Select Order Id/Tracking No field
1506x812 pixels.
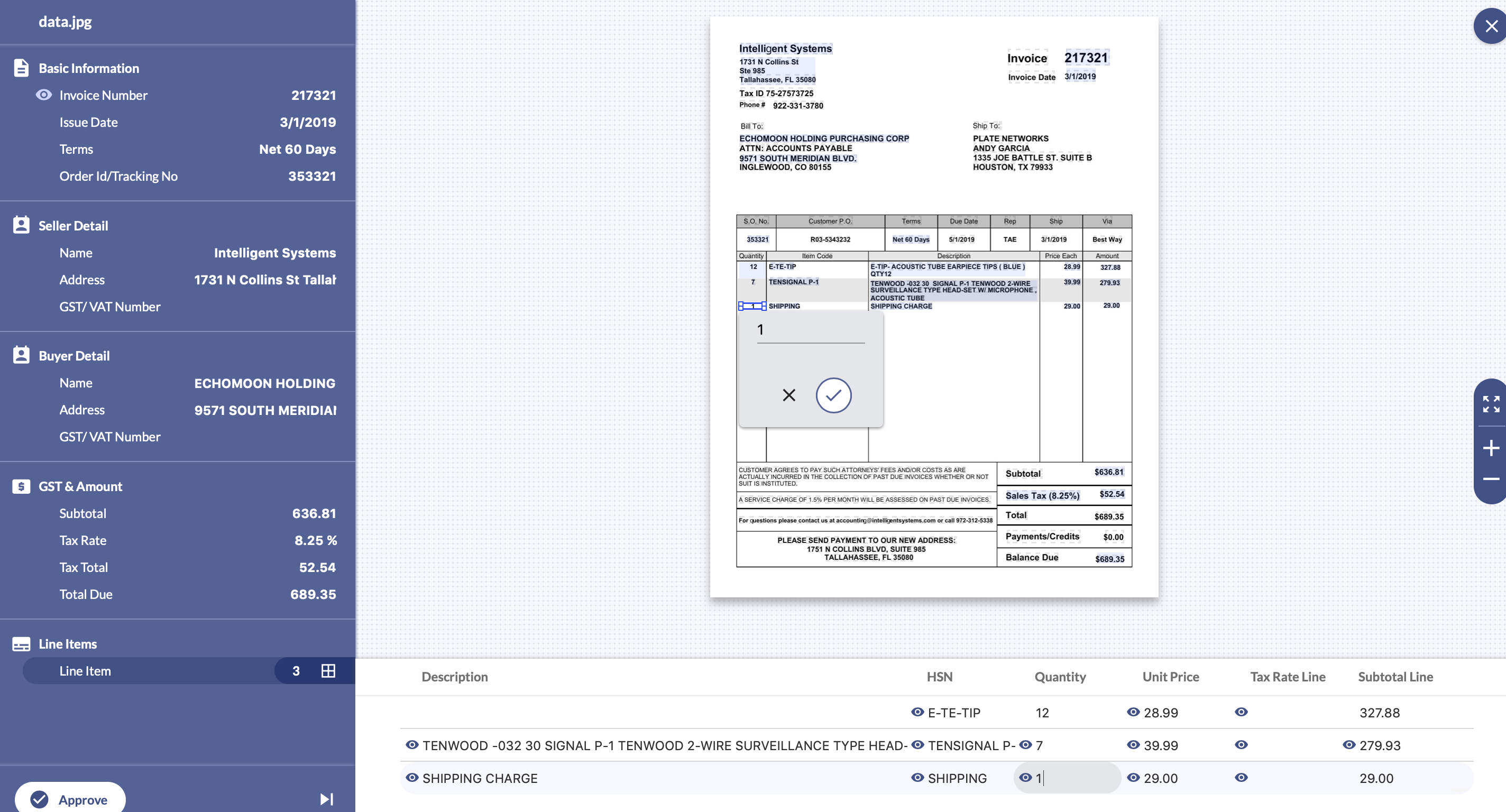coord(197,176)
